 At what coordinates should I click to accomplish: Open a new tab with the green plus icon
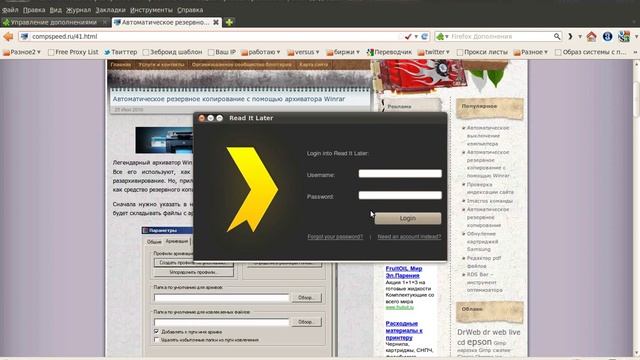[x=229, y=22]
